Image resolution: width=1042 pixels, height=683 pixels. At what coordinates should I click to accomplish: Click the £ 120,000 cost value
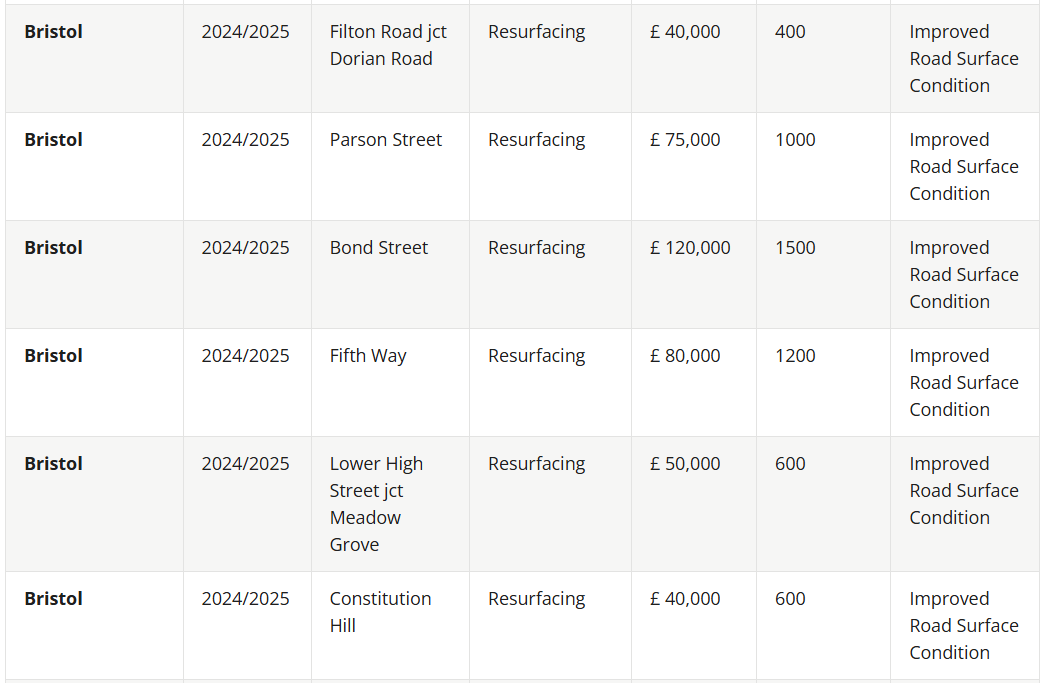(x=690, y=248)
